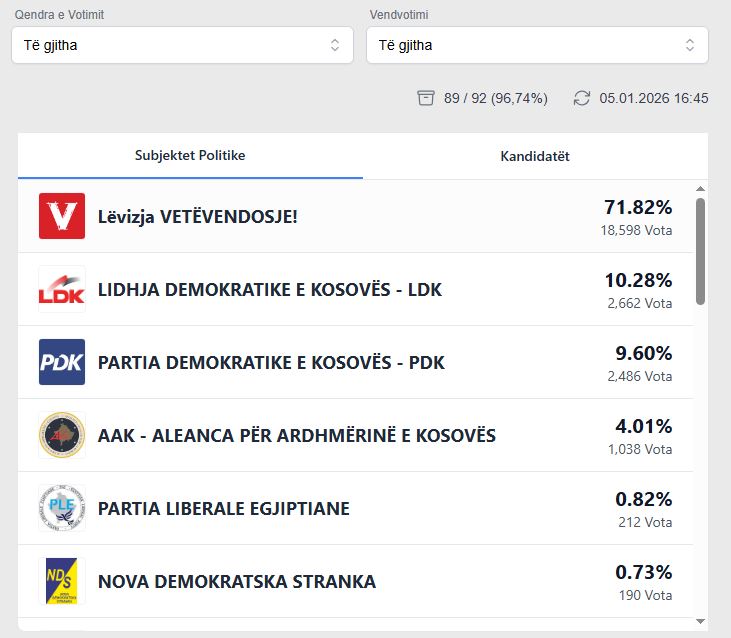Screen dimensions: 731x638
Task: Open the Qendra e Votimit dropdown
Action: pyautogui.click(x=182, y=45)
